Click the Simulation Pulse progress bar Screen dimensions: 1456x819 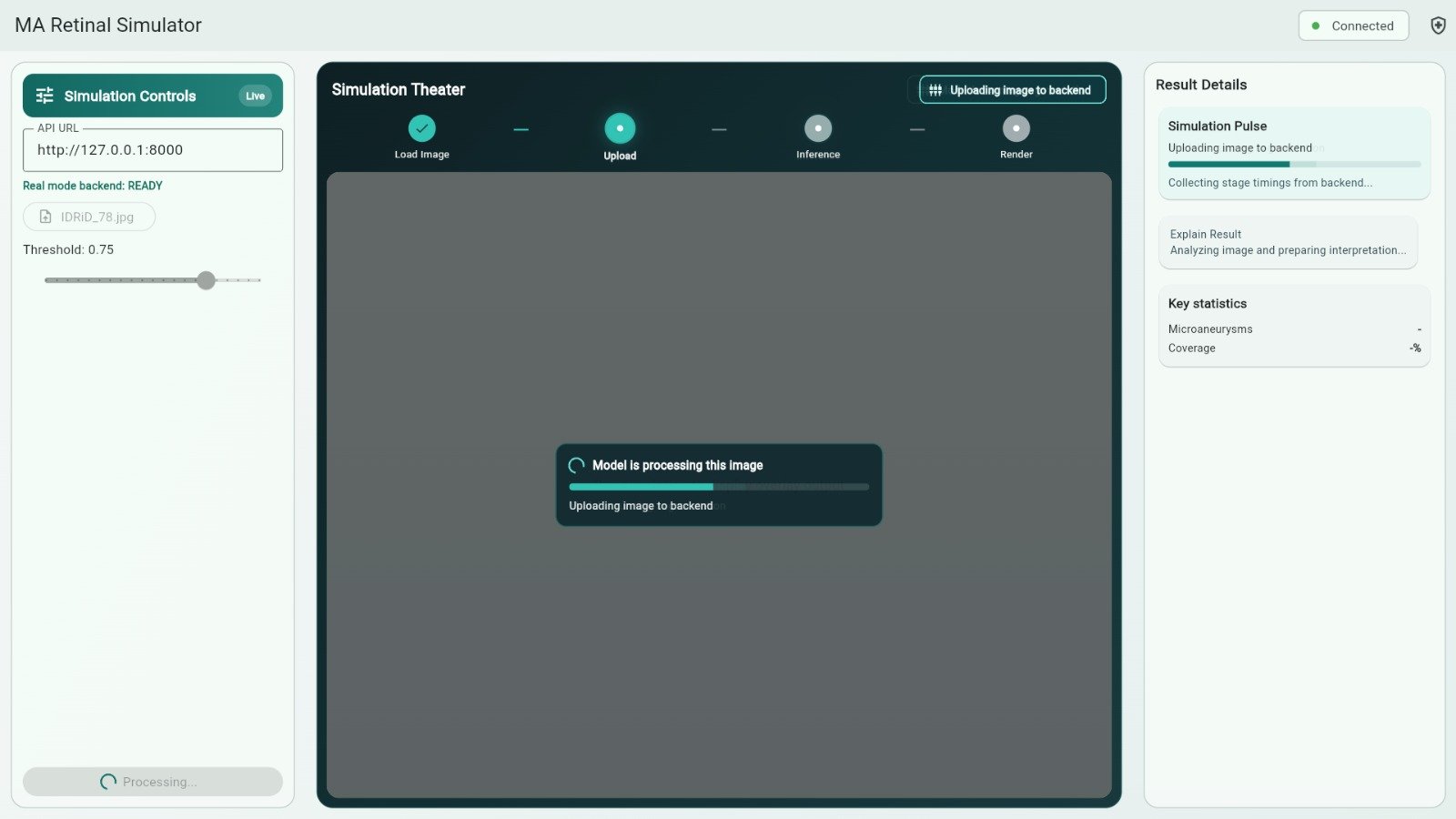(1293, 165)
